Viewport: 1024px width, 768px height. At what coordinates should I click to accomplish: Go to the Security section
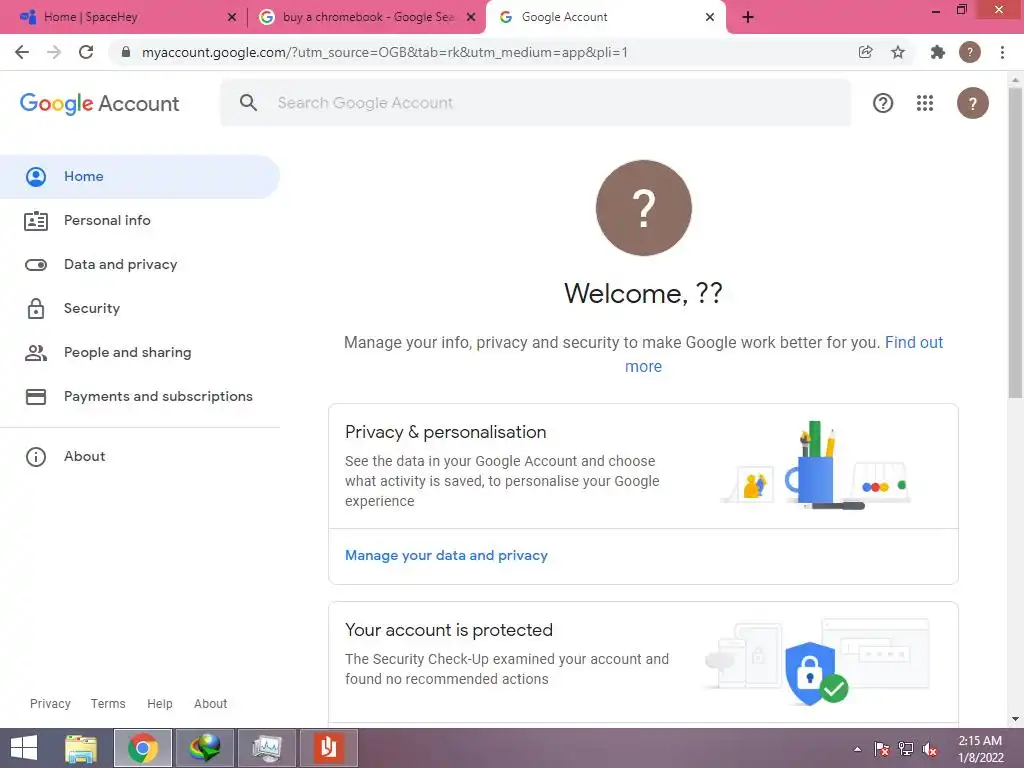point(140,308)
